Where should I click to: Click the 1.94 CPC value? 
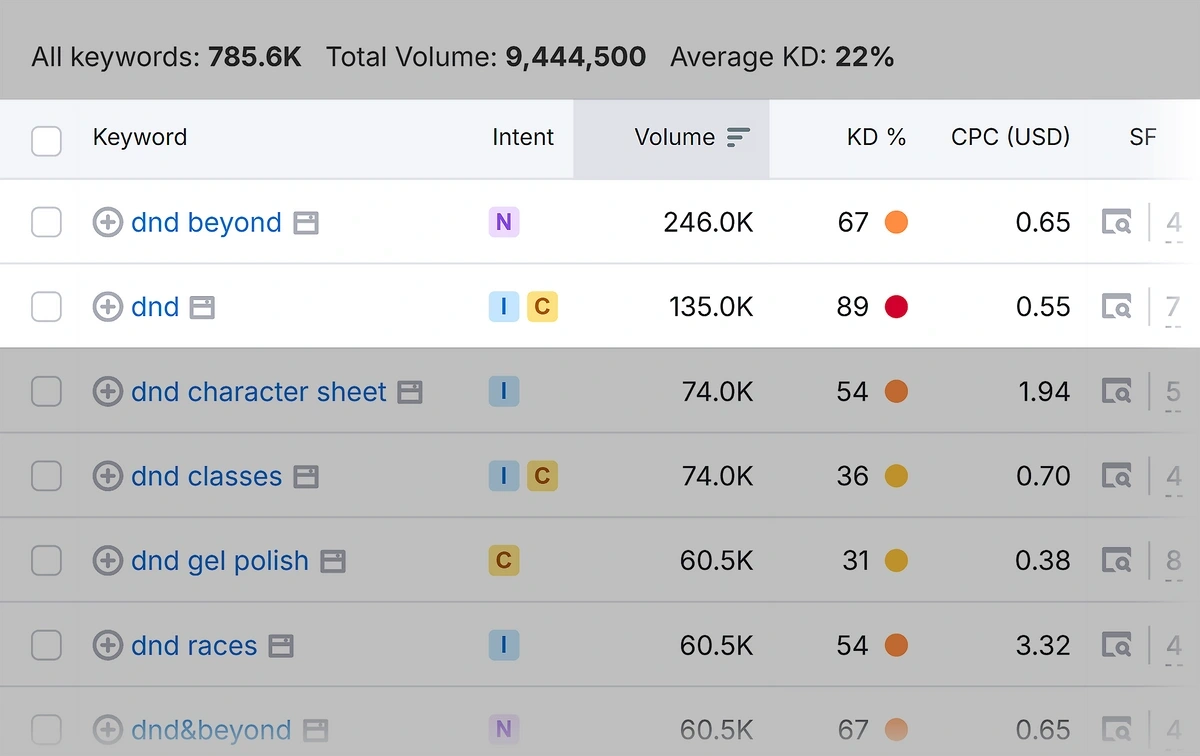tap(1044, 392)
